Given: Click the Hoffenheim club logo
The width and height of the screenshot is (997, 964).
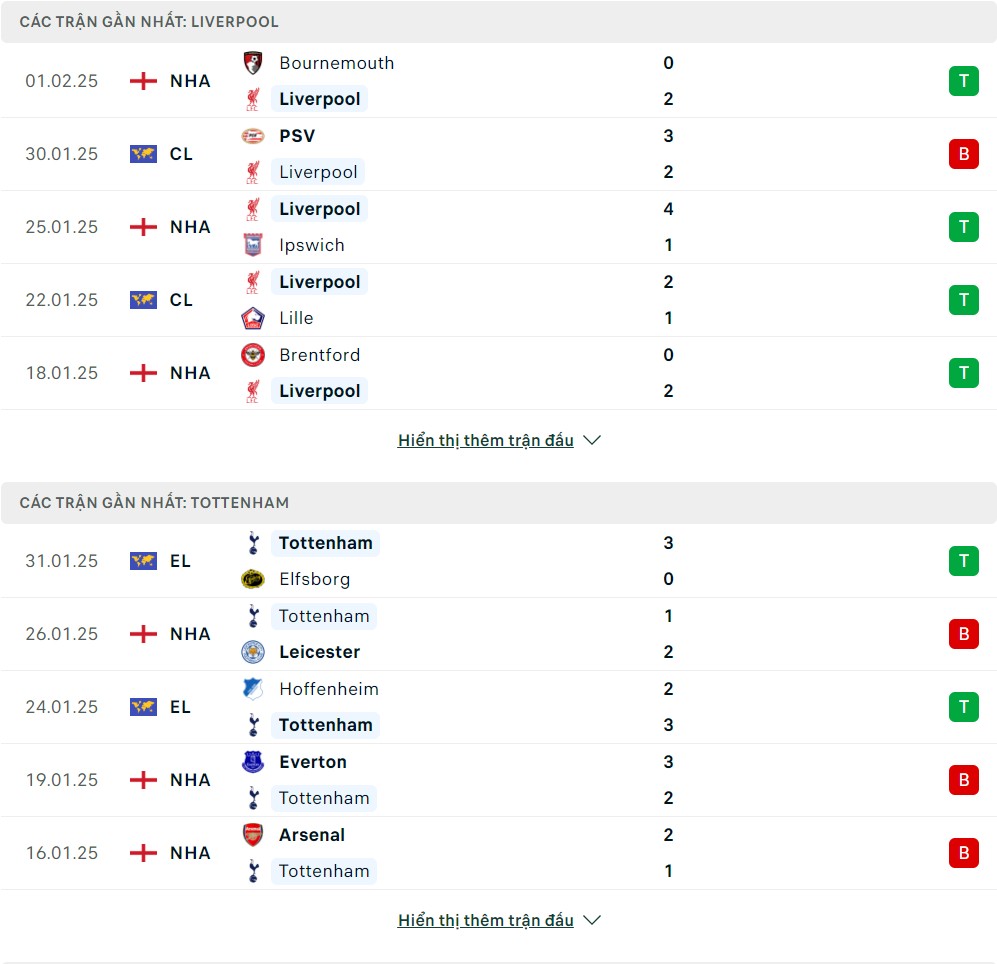Looking at the screenshot, I should [x=253, y=689].
